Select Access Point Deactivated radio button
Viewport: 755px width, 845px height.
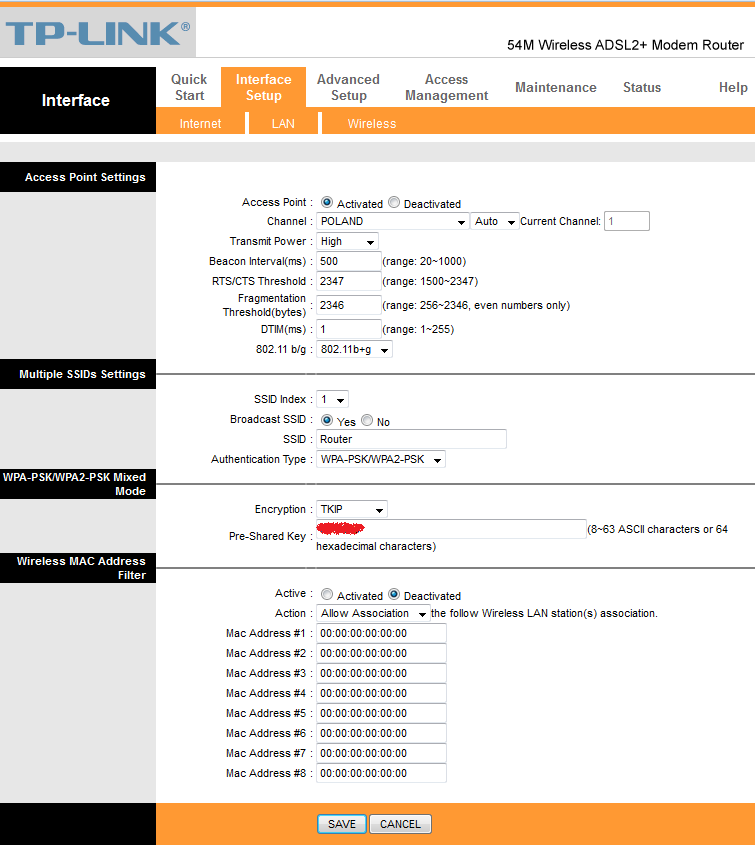click(394, 202)
